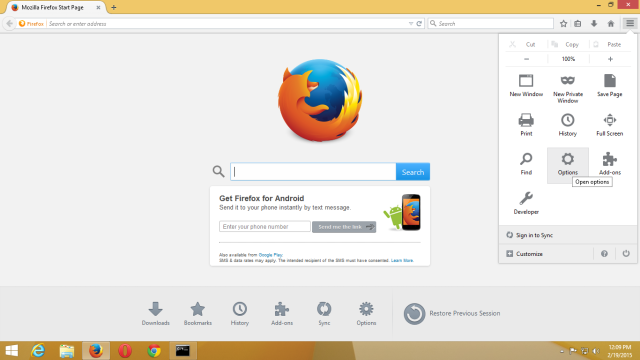Launch Chrome from taskbar
640x360 pixels.
tap(154, 351)
